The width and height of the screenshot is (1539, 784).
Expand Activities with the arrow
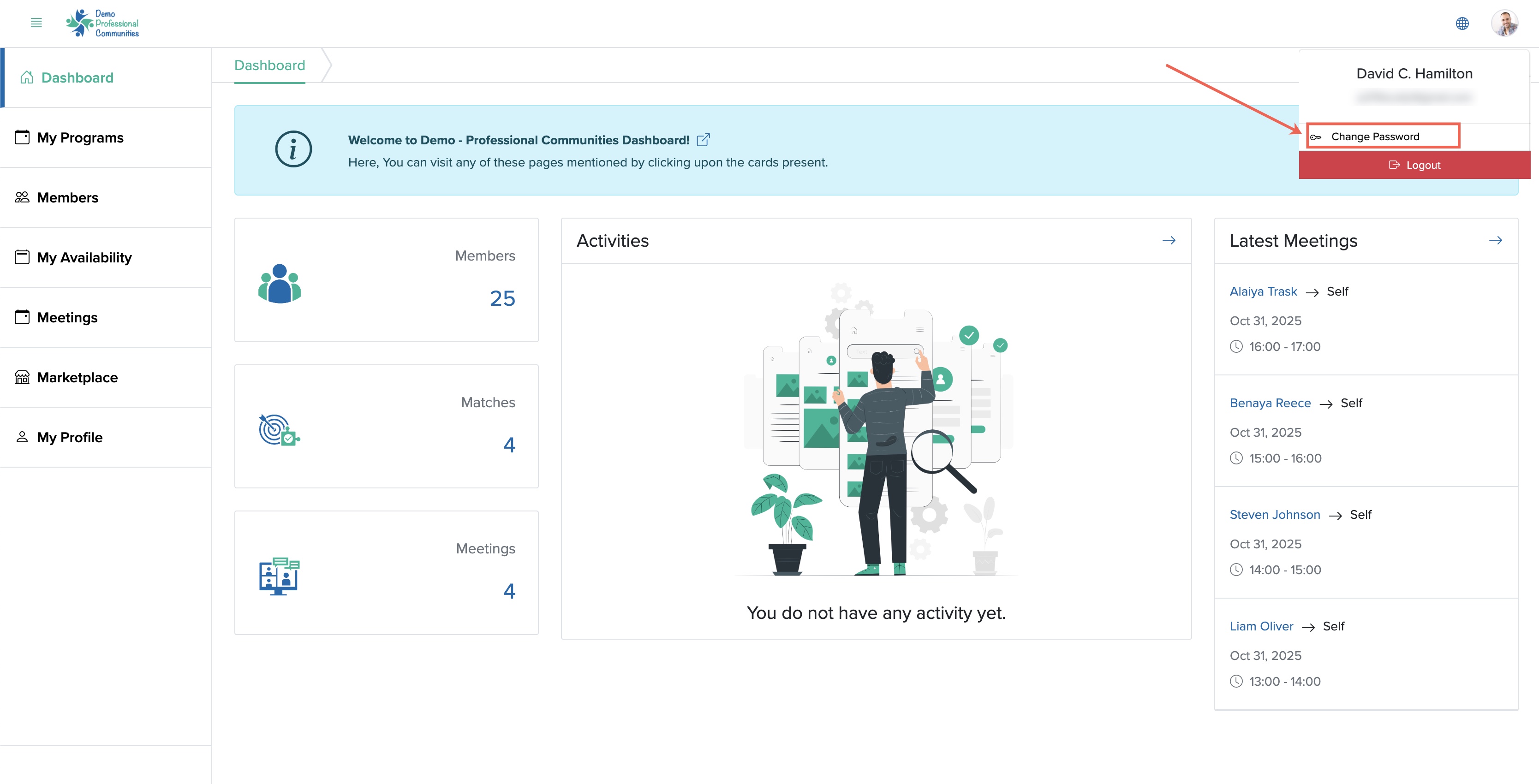1169,240
